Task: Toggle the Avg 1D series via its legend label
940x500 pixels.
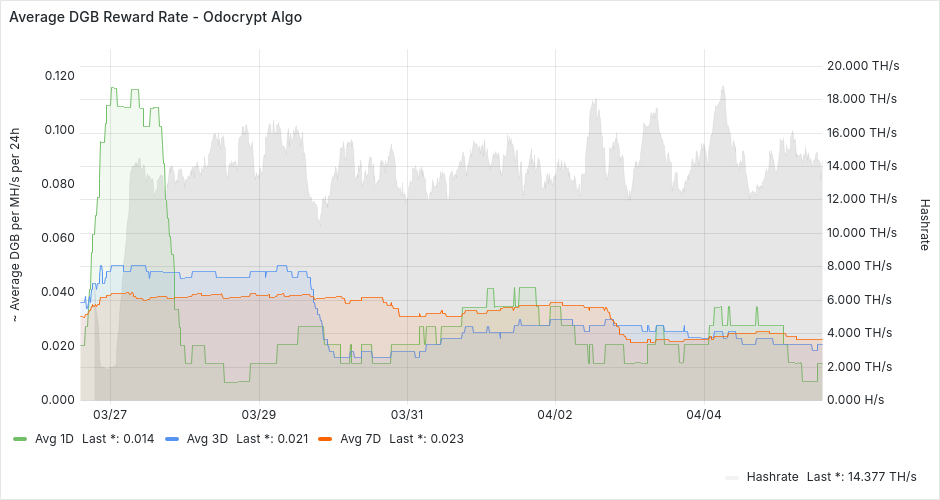Action: tap(54, 439)
